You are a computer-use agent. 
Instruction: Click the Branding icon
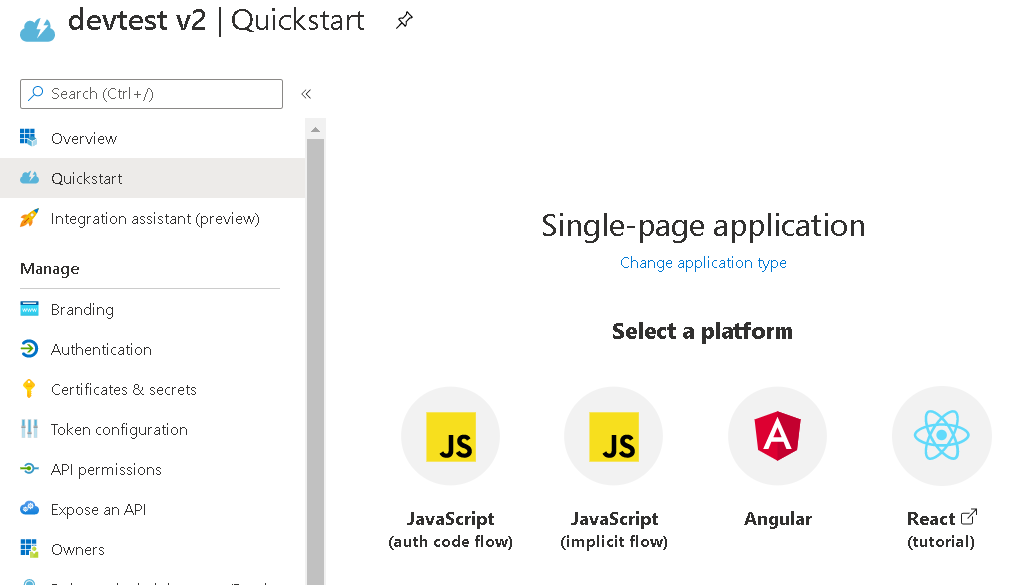[x=29, y=309]
